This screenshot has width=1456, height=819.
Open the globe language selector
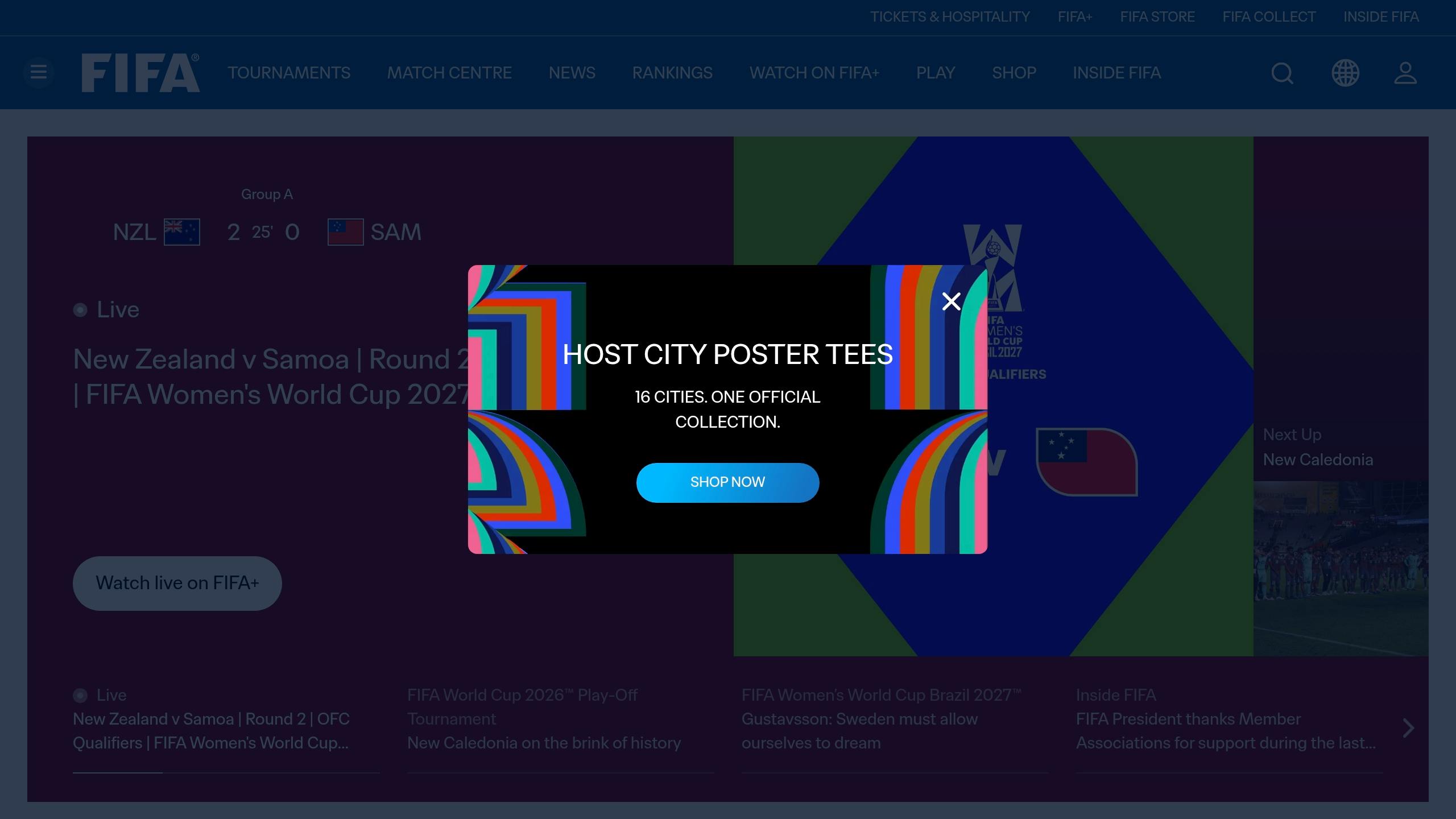coord(1345,73)
